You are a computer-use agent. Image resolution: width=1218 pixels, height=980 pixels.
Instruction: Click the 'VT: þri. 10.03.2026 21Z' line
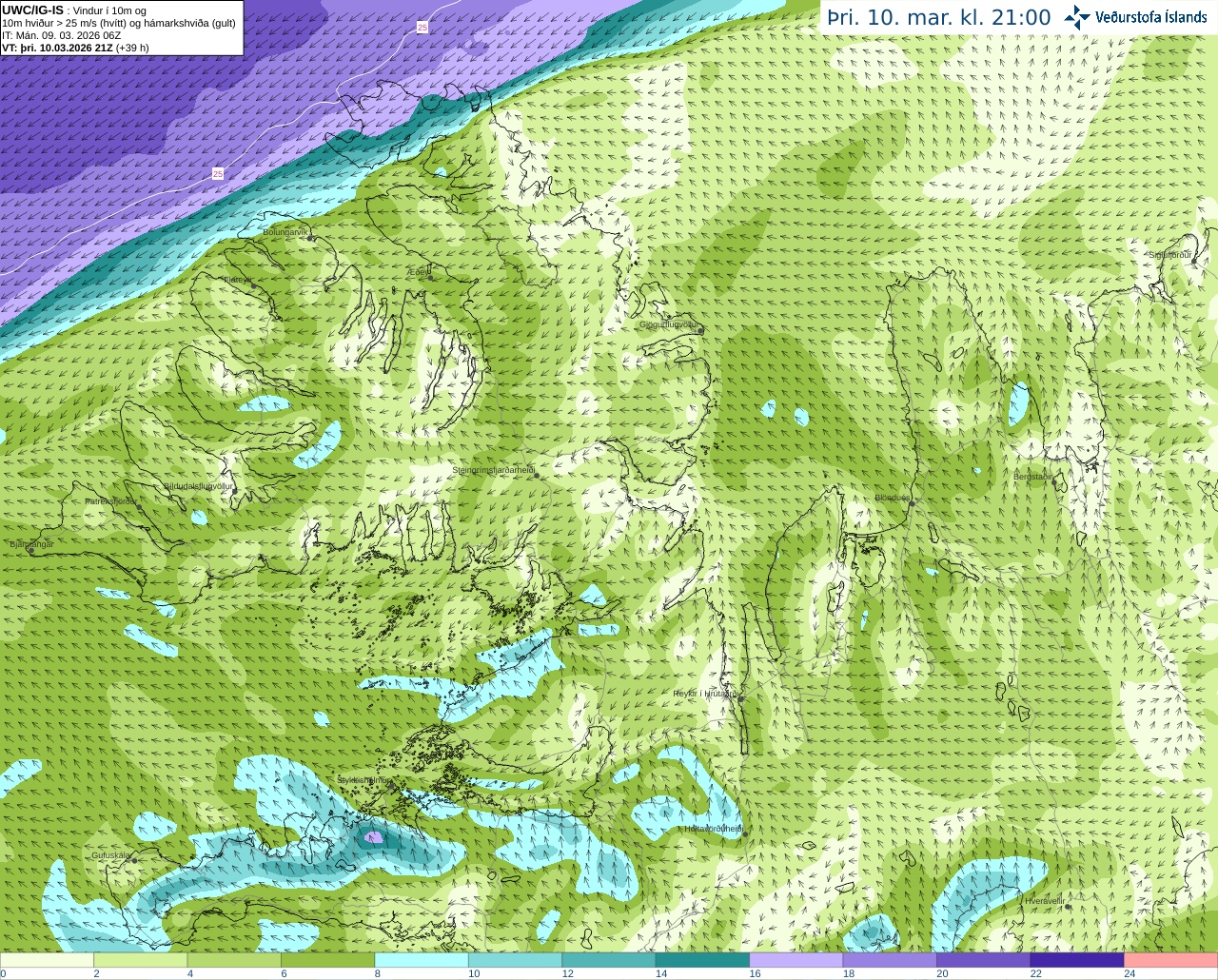click(58, 48)
